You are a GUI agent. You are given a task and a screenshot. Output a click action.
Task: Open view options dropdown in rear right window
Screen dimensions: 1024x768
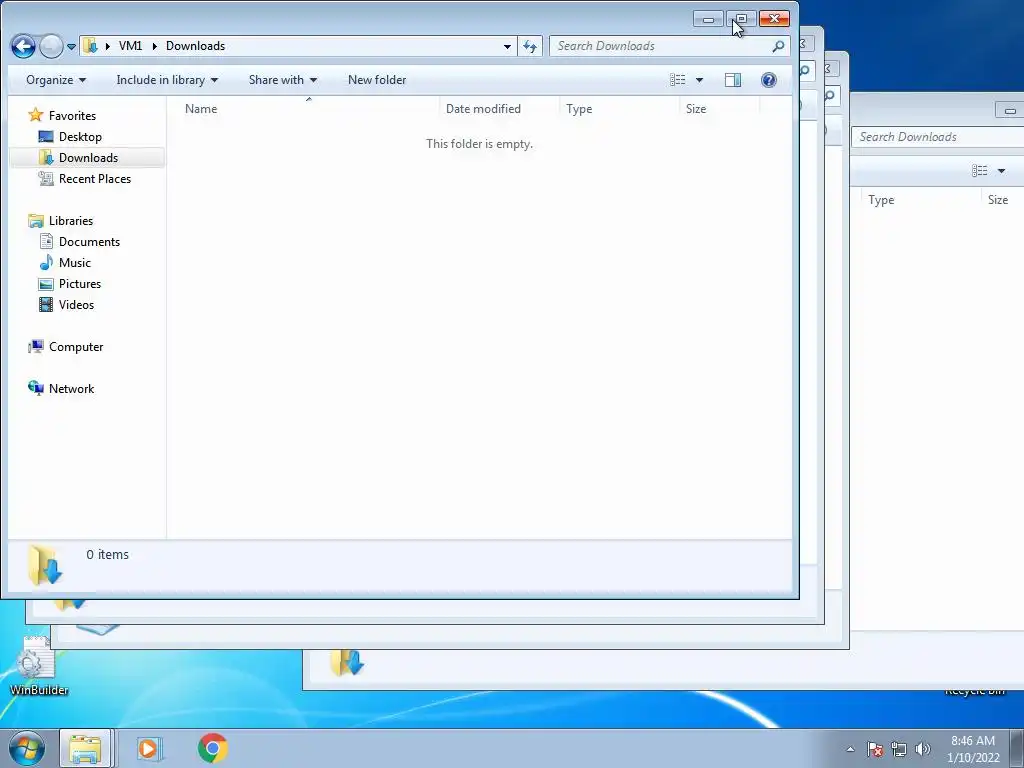[1001, 171]
